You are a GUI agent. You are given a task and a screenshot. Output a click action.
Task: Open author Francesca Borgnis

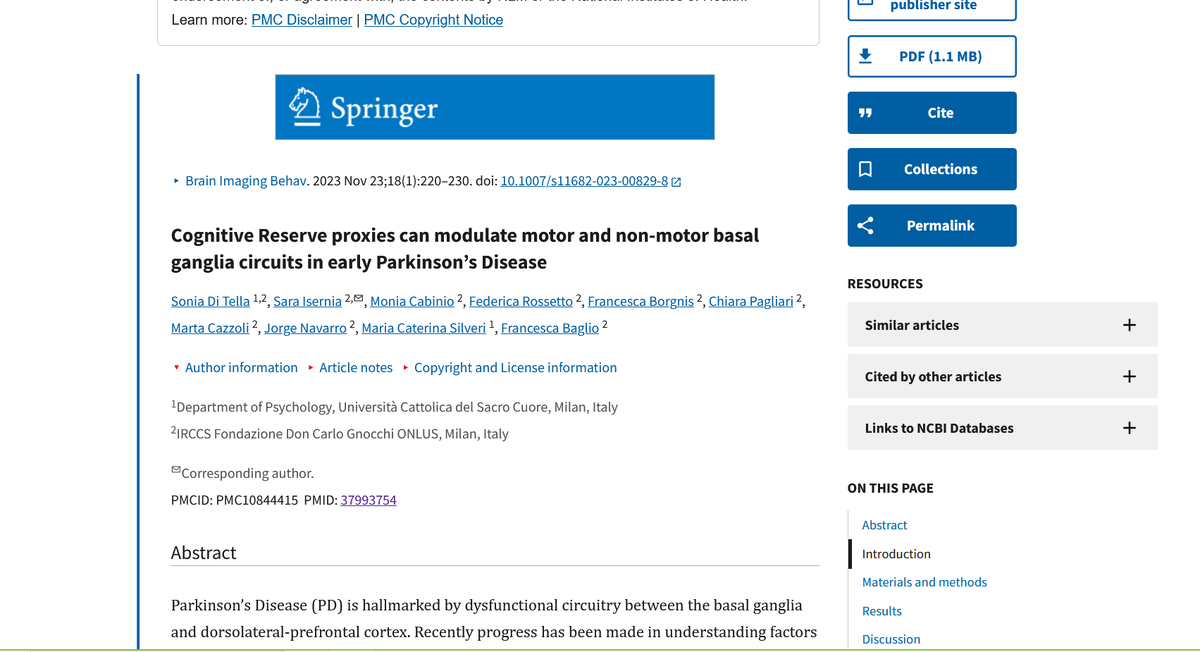(641, 301)
